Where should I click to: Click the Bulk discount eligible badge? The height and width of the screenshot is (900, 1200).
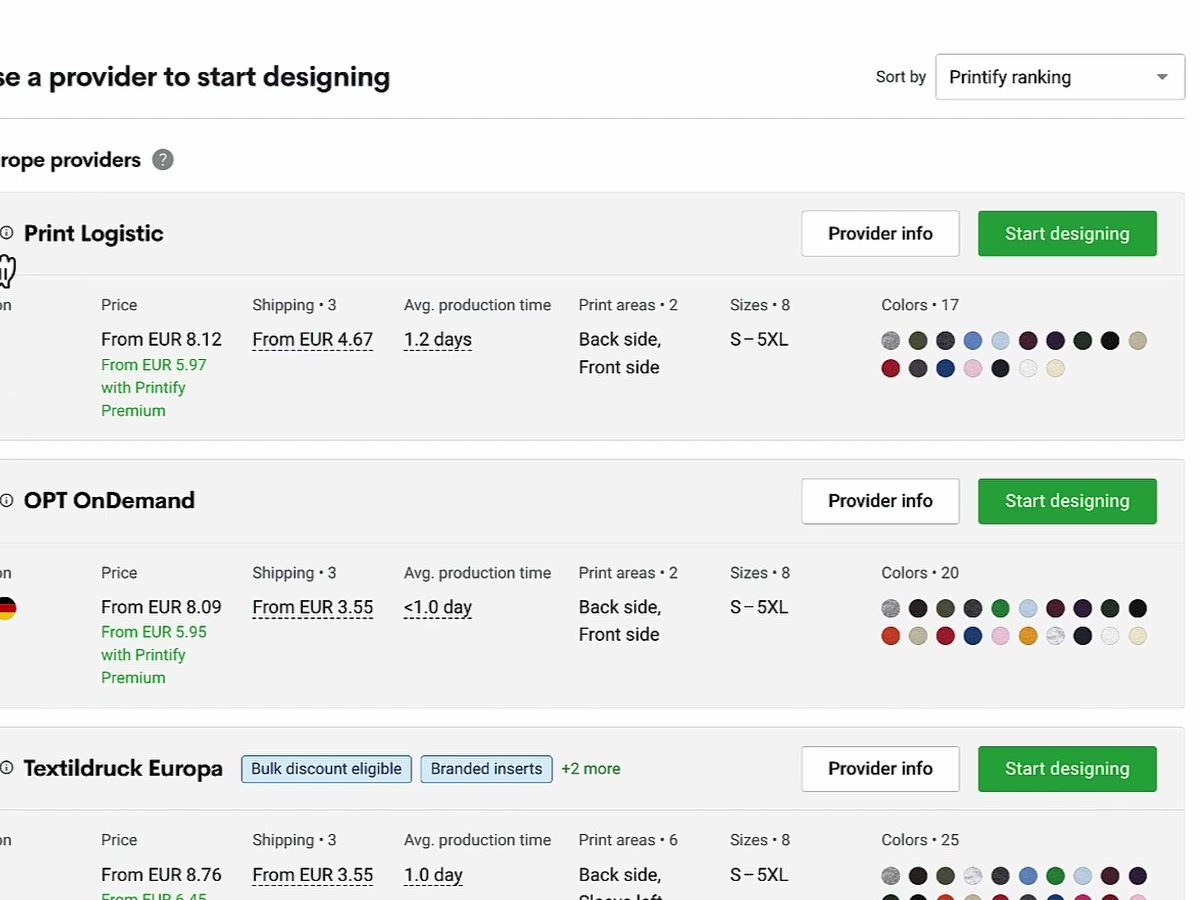326,769
